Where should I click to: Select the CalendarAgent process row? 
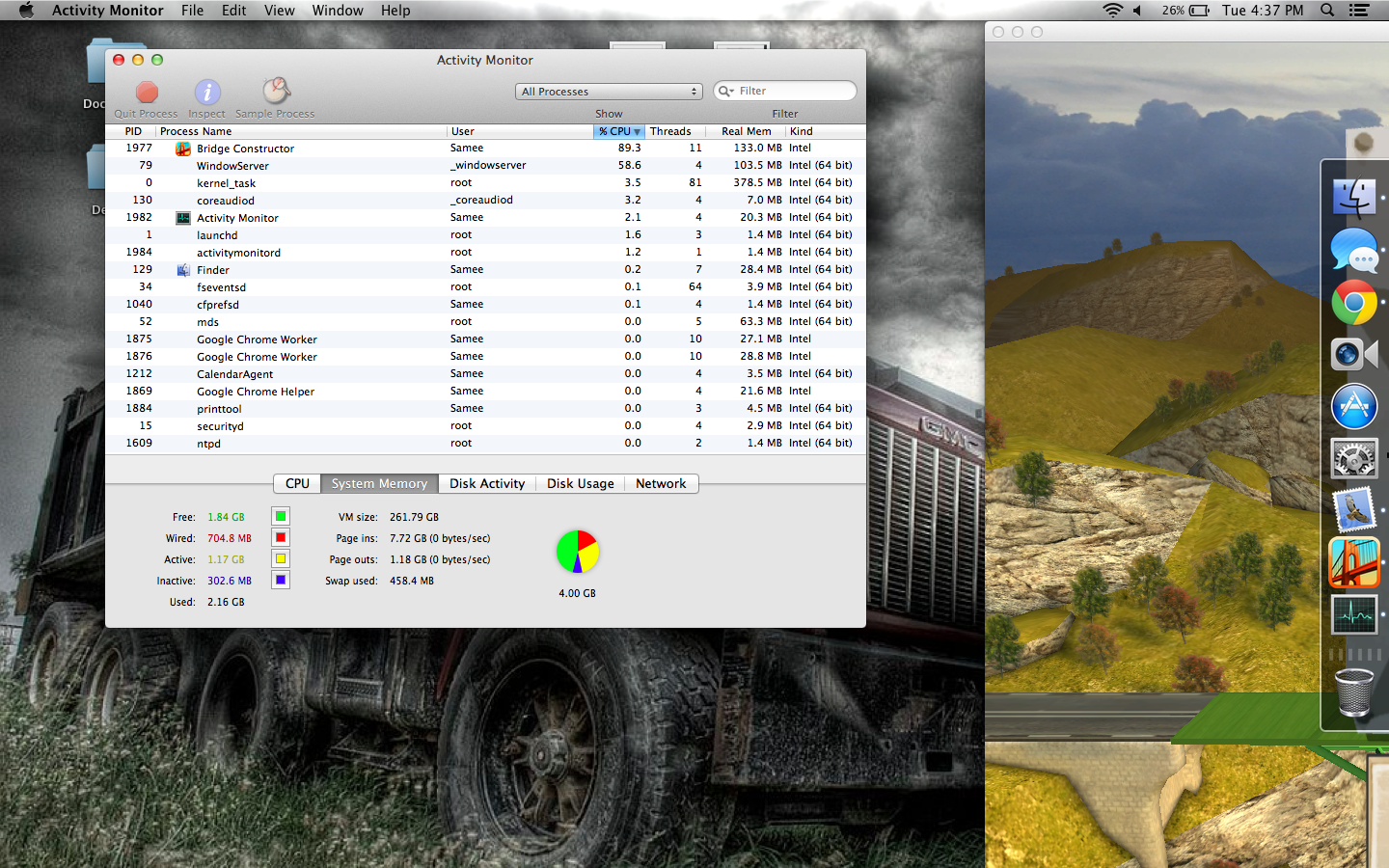click(x=485, y=374)
